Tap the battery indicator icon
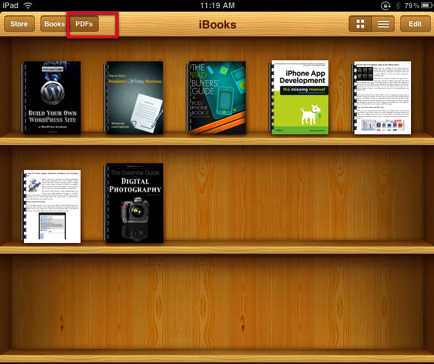Image resolution: width=434 pixels, height=364 pixels. [x=426, y=5]
